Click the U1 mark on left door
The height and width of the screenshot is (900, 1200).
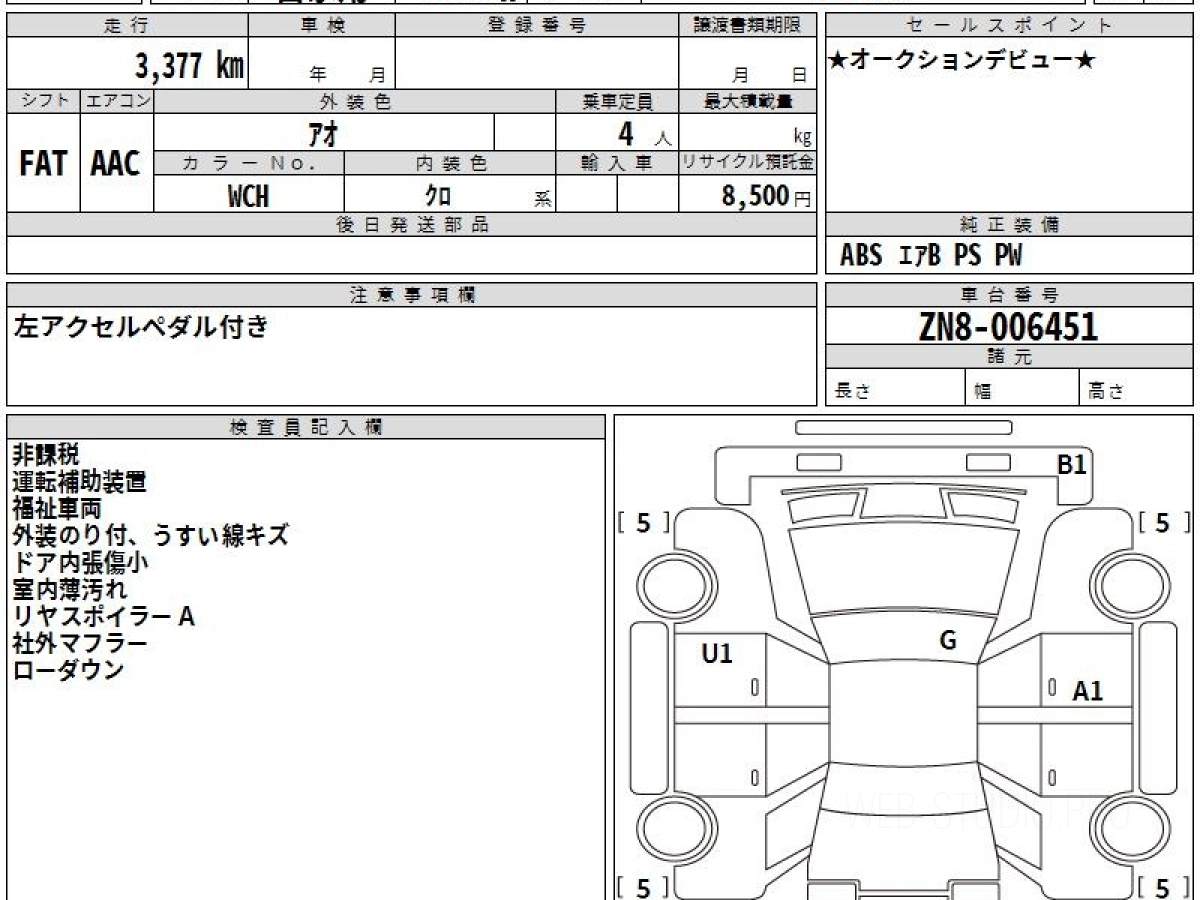tap(717, 654)
